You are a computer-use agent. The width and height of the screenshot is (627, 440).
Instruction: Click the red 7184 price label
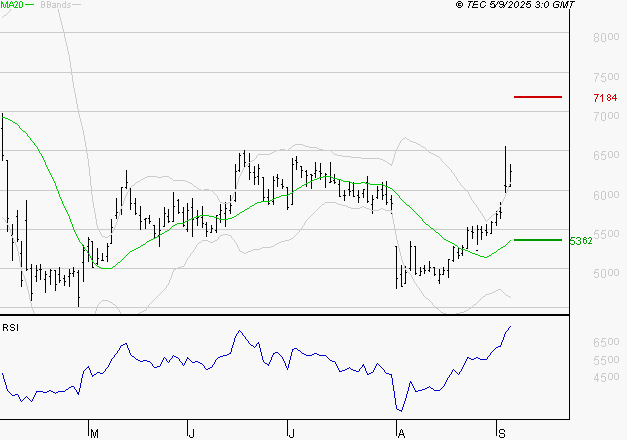tap(604, 98)
